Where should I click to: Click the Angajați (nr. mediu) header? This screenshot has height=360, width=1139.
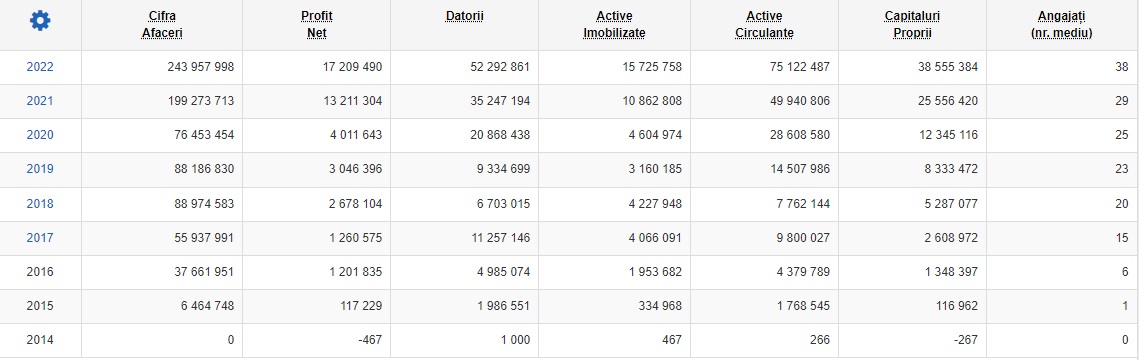tap(1062, 24)
